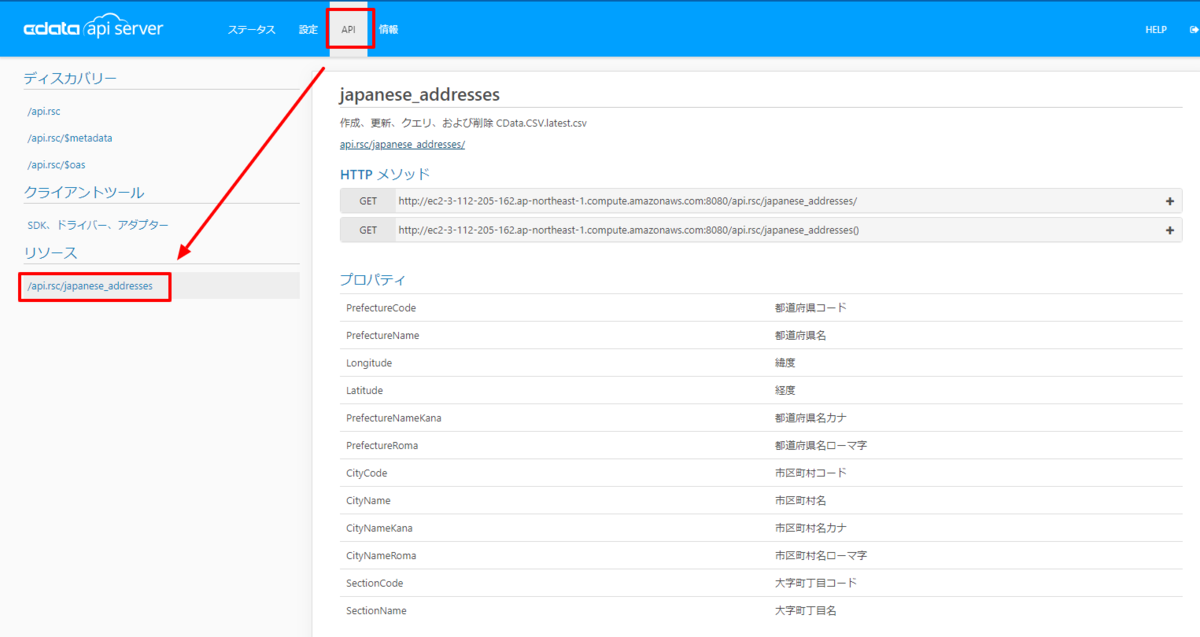The height and width of the screenshot is (637, 1200).
Task: Open the 設定 tab
Action: tap(308, 30)
